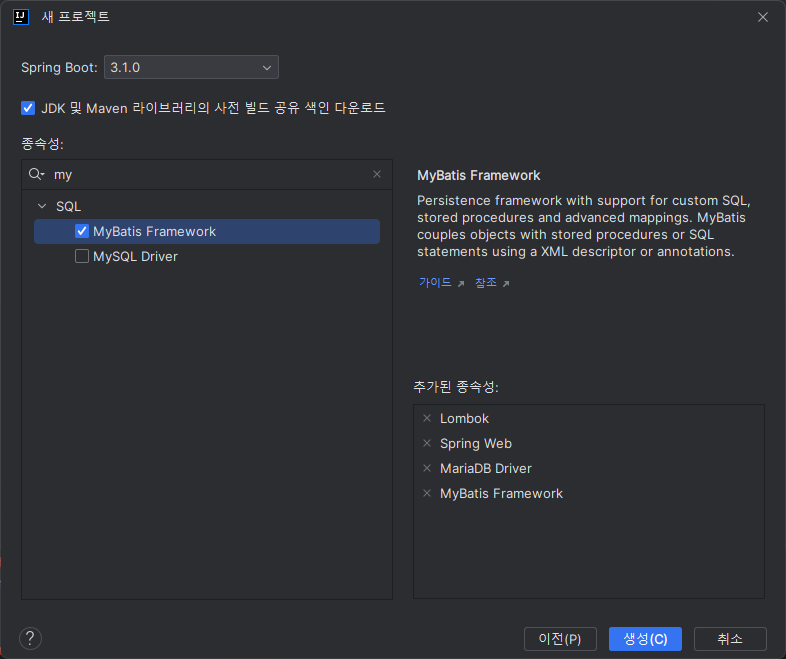Click the IntelliJ IDEA logo icon

click(21, 17)
